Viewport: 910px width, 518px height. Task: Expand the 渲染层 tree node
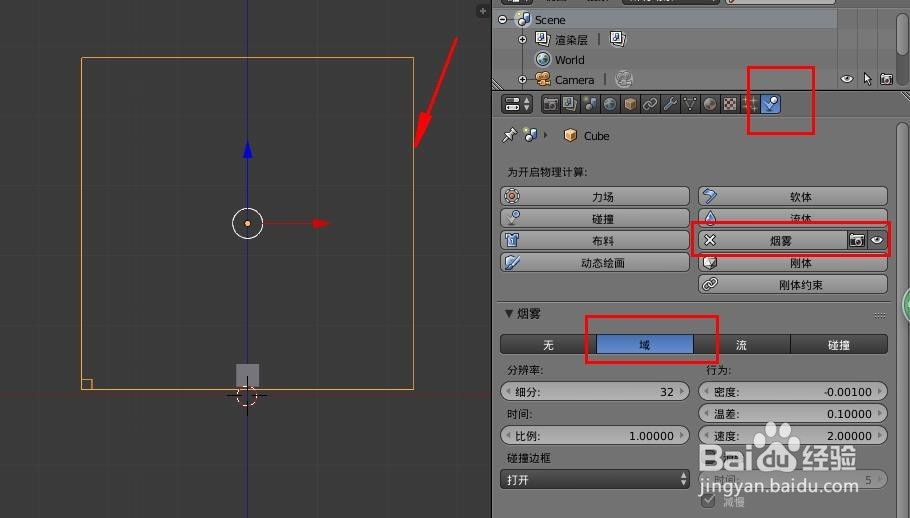522,39
